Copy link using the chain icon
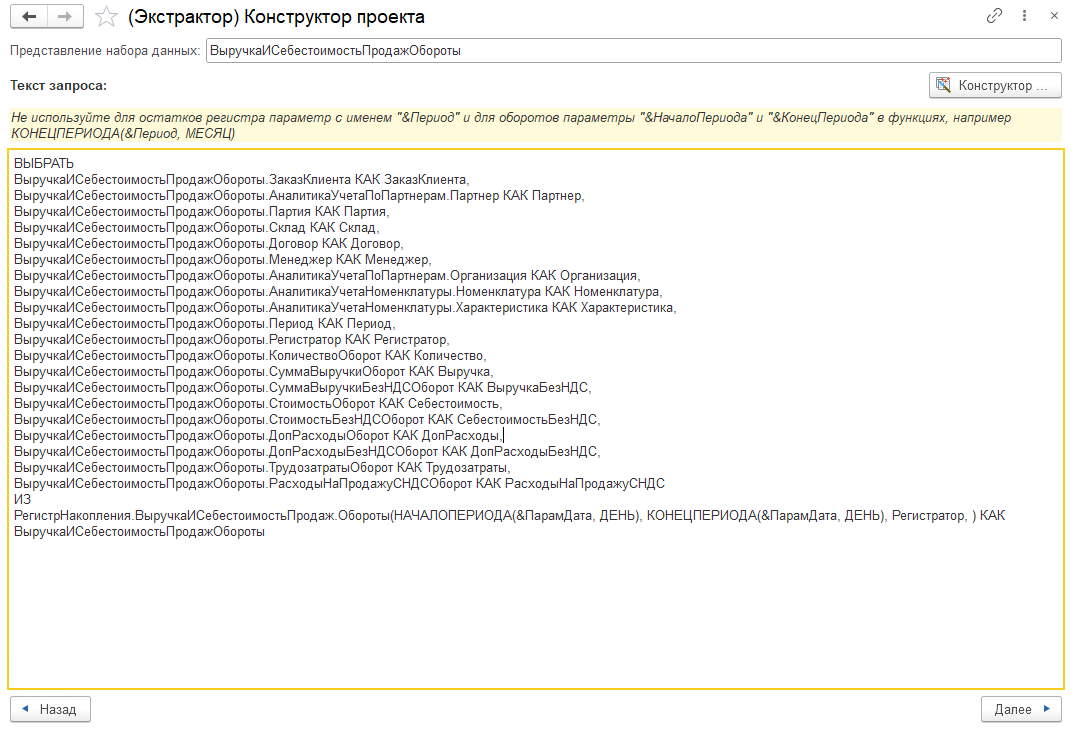The height and width of the screenshot is (734, 1080). [x=994, y=16]
